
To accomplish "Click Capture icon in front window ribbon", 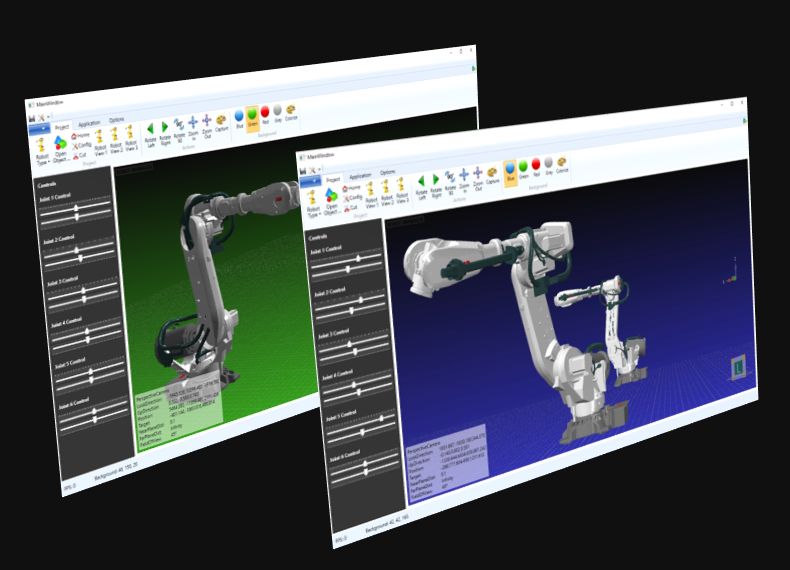I will pyautogui.click(x=493, y=173).
